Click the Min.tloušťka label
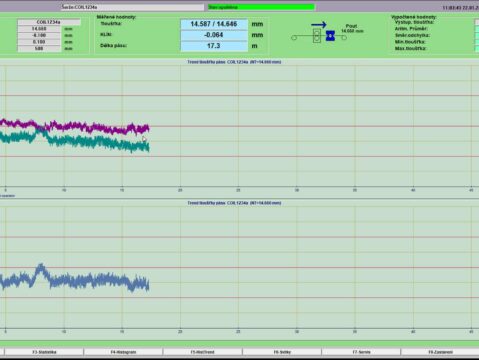The image size is (479, 360). click(x=410, y=42)
